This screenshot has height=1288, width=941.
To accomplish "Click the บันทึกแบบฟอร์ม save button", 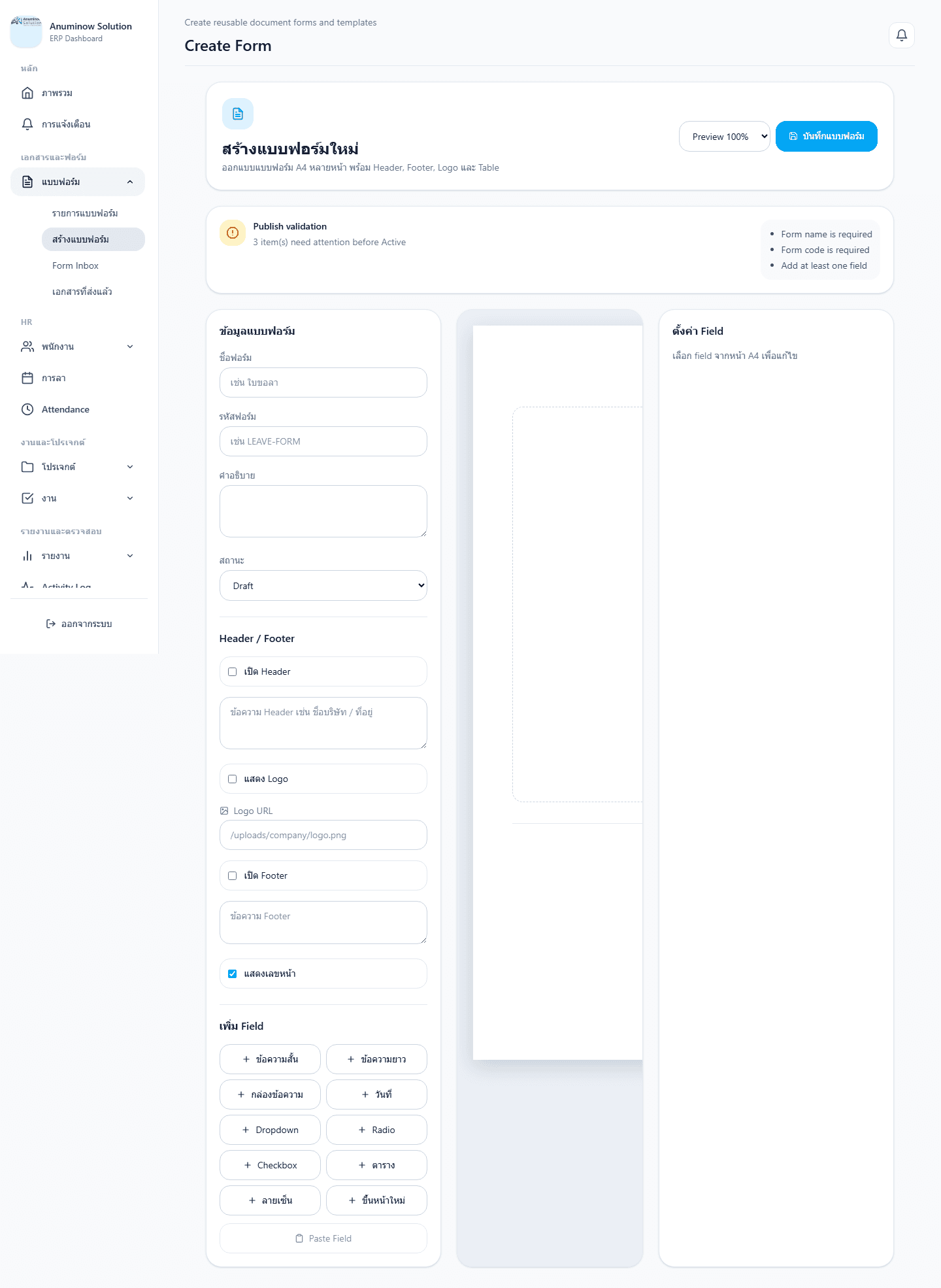I will [x=826, y=136].
